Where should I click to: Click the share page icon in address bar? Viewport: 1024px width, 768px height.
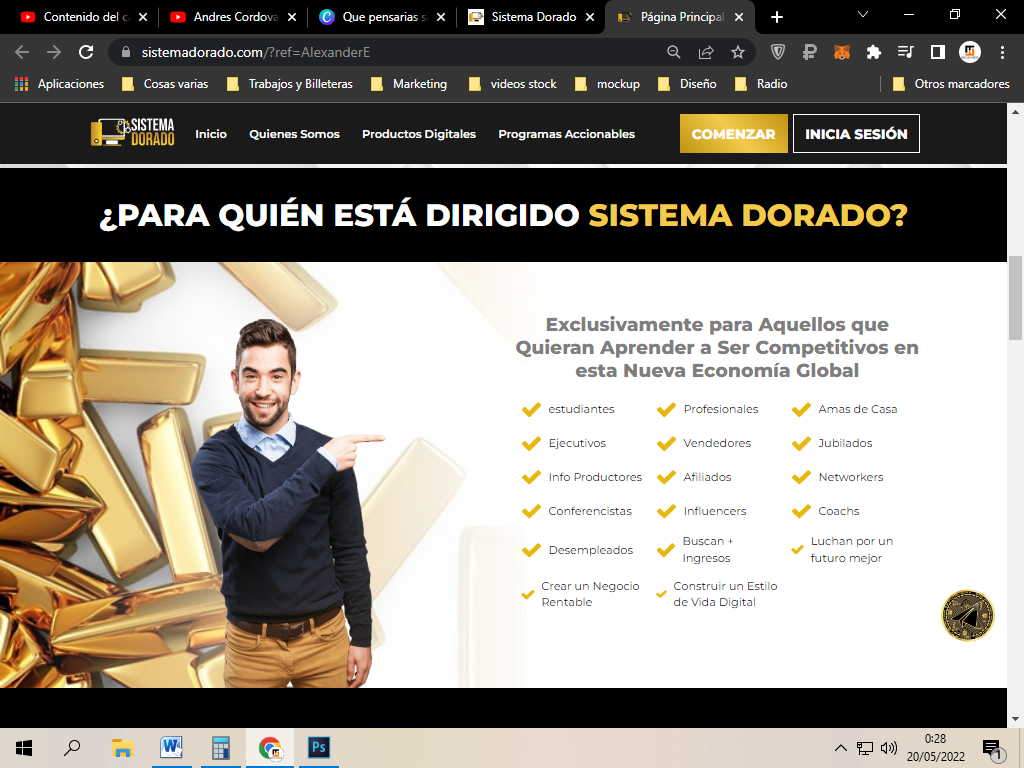pos(706,52)
